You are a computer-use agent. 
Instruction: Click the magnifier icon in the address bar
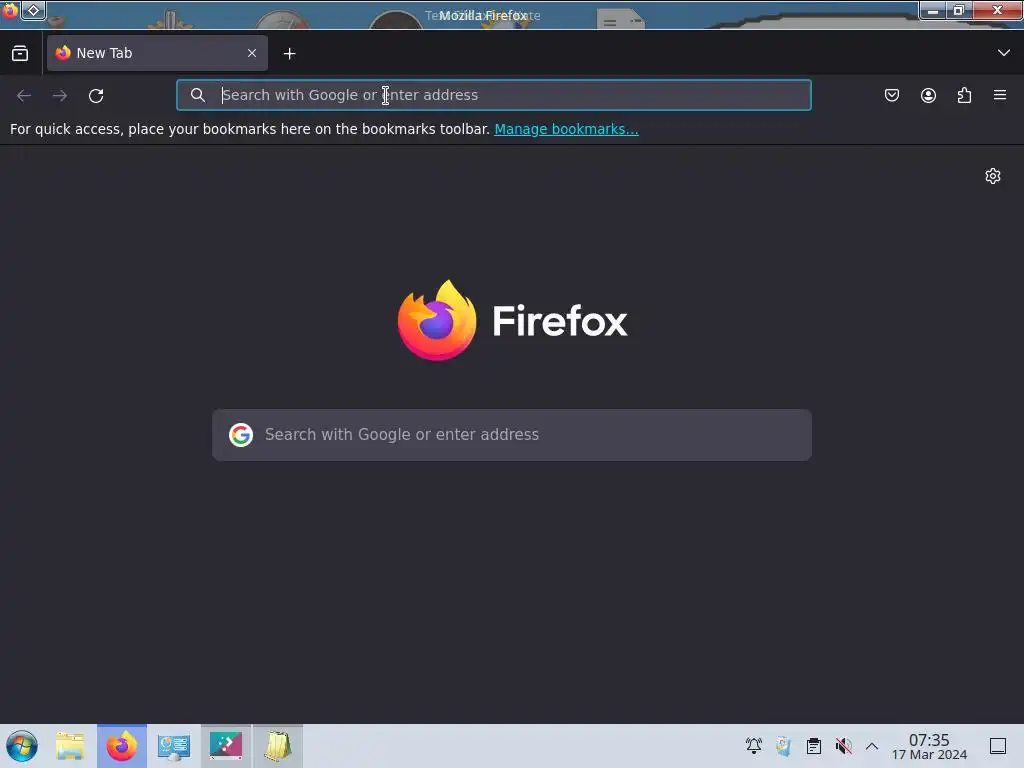click(x=198, y=95)
